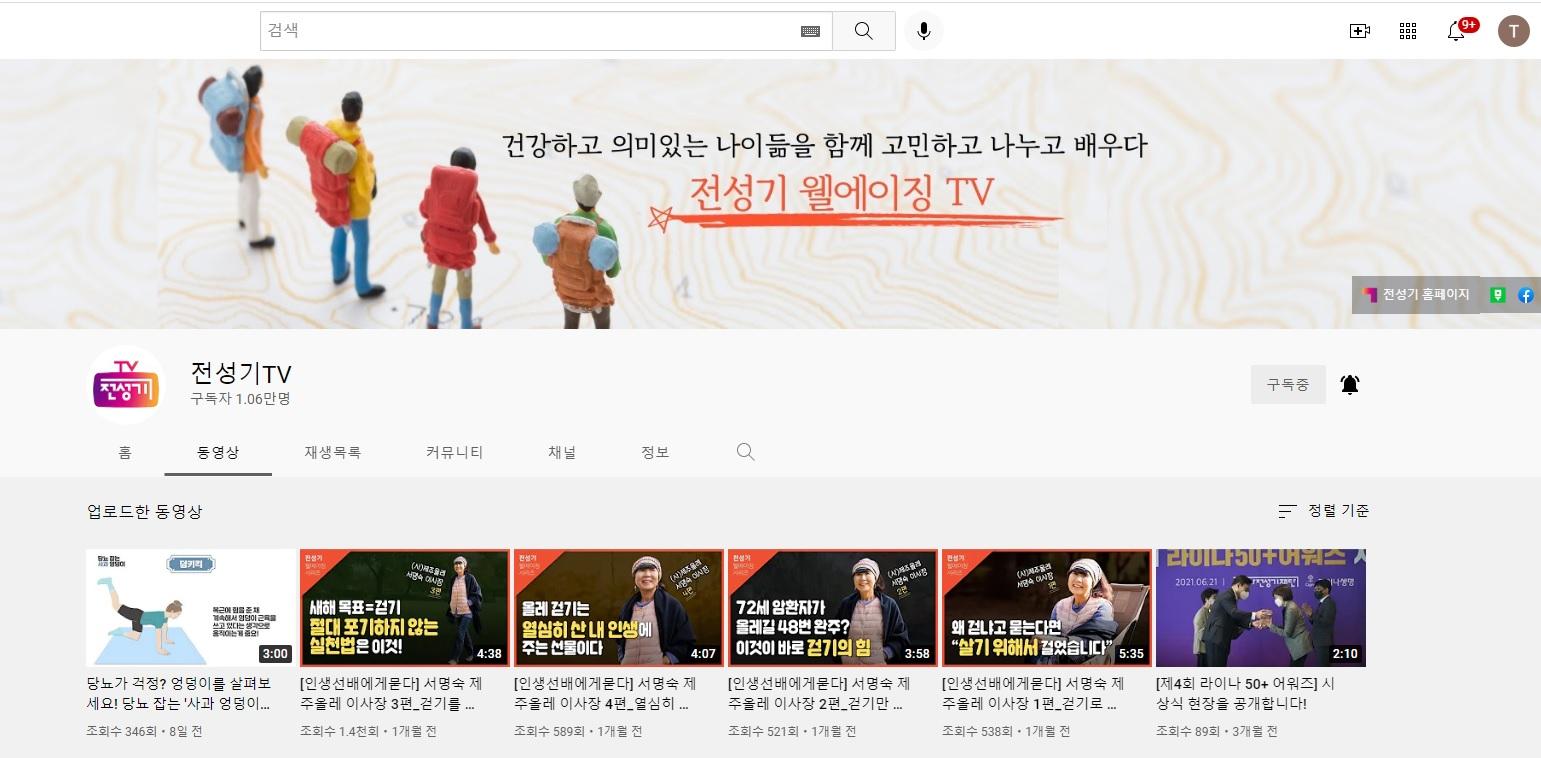Open the account avatar 'T'
Screen dimensions: 1541x758
pos(1513,31)
